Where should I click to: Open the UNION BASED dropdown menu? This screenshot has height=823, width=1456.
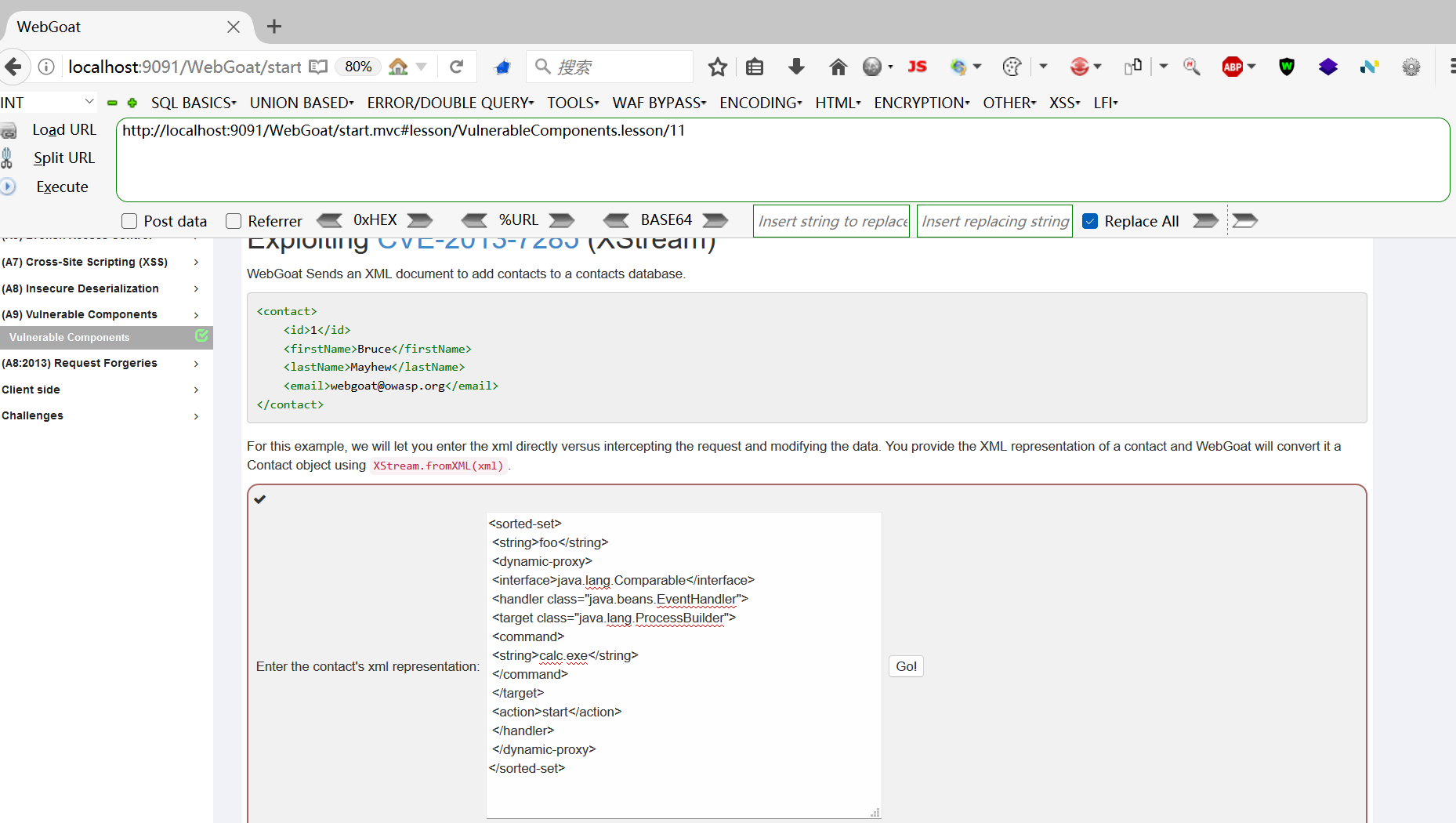(x=302, y=103)
